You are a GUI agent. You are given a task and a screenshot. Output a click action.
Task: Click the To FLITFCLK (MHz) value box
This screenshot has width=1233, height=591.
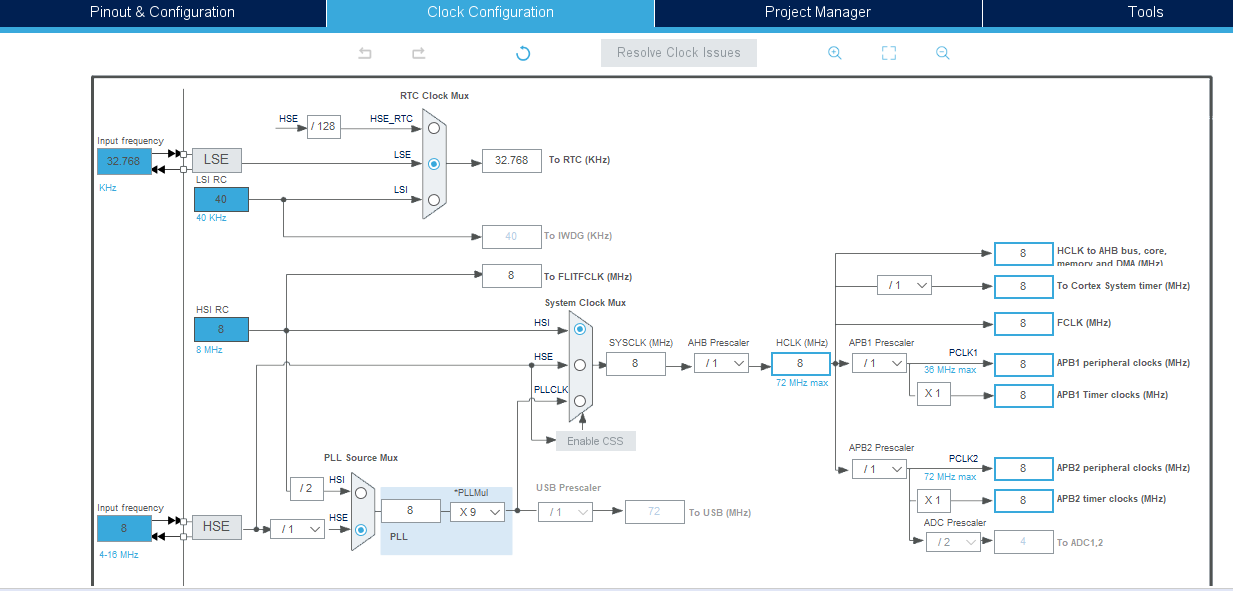point(512,276)
